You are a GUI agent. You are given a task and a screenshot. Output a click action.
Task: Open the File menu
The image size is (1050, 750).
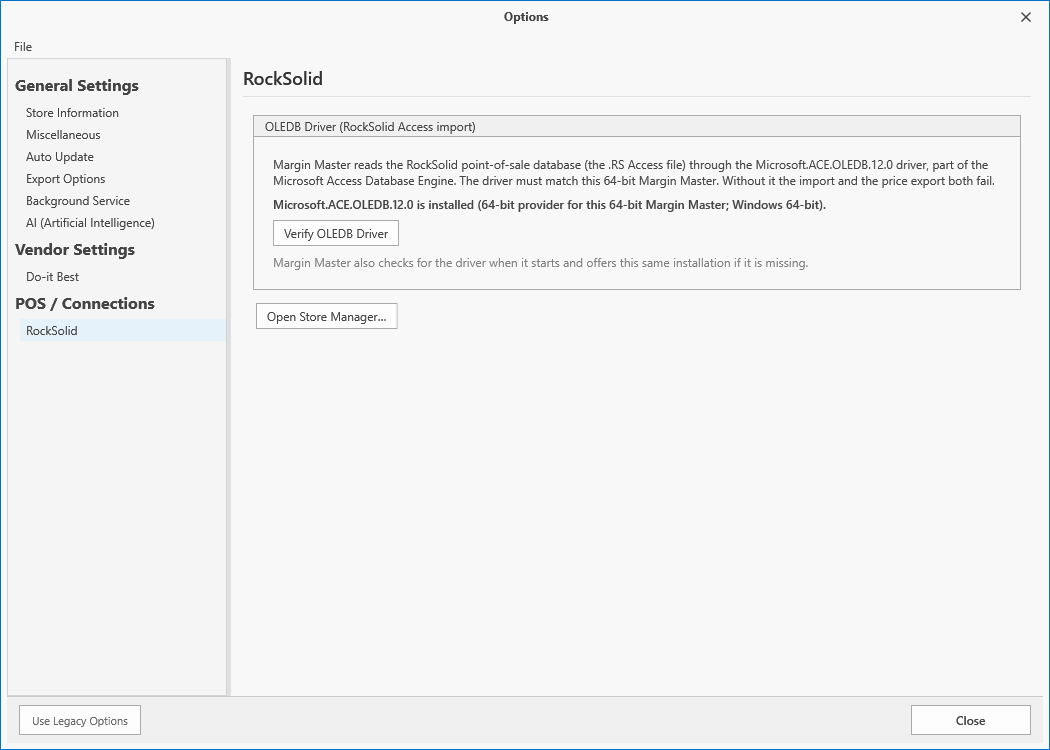point(23,47)
